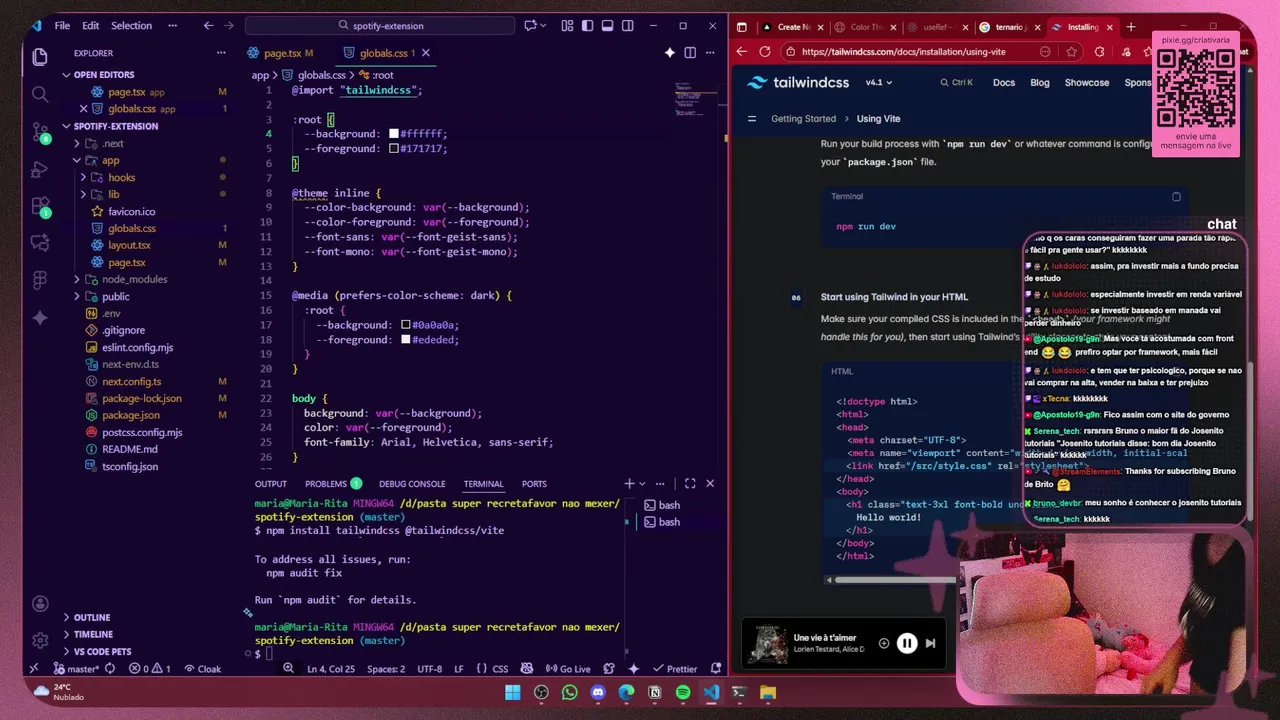Open the Explorer view in the activity bar
This screenshot has width=1280, height=720.
[x=40, y=57]
